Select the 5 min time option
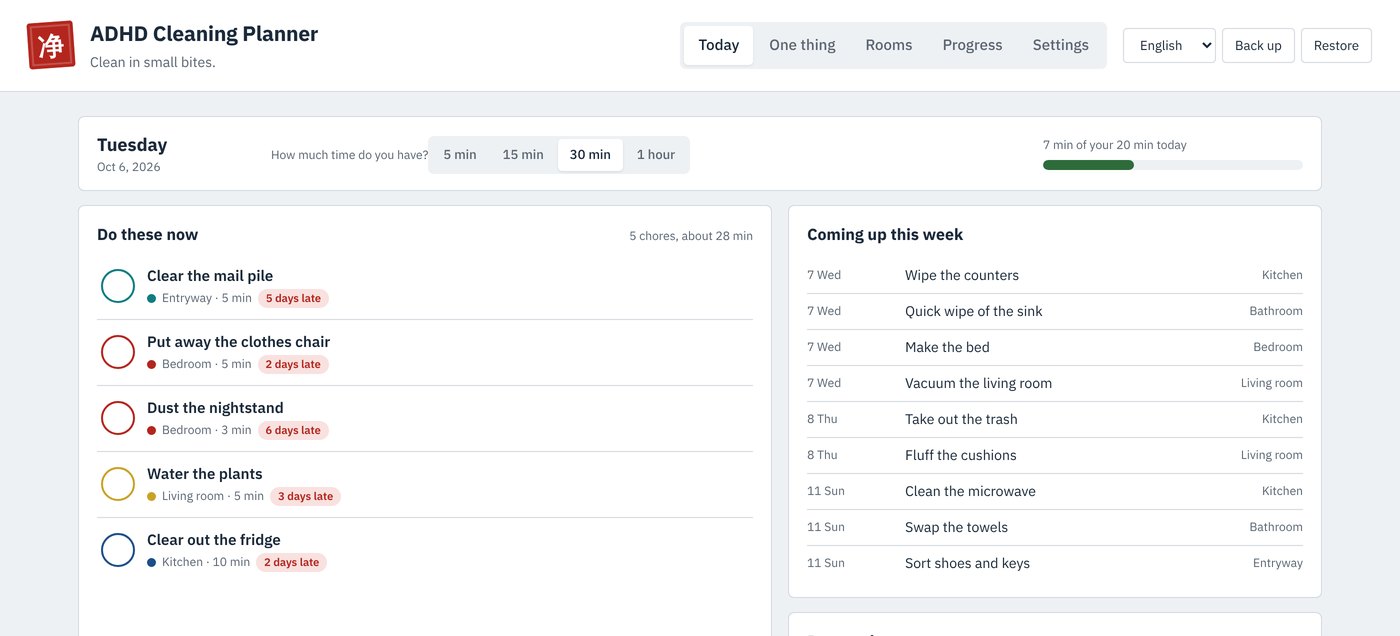 coord(460,155)
